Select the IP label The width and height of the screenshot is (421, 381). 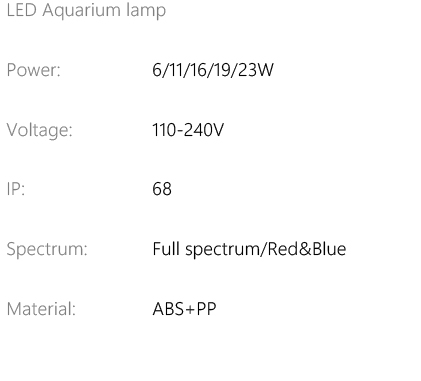[16, 189]
